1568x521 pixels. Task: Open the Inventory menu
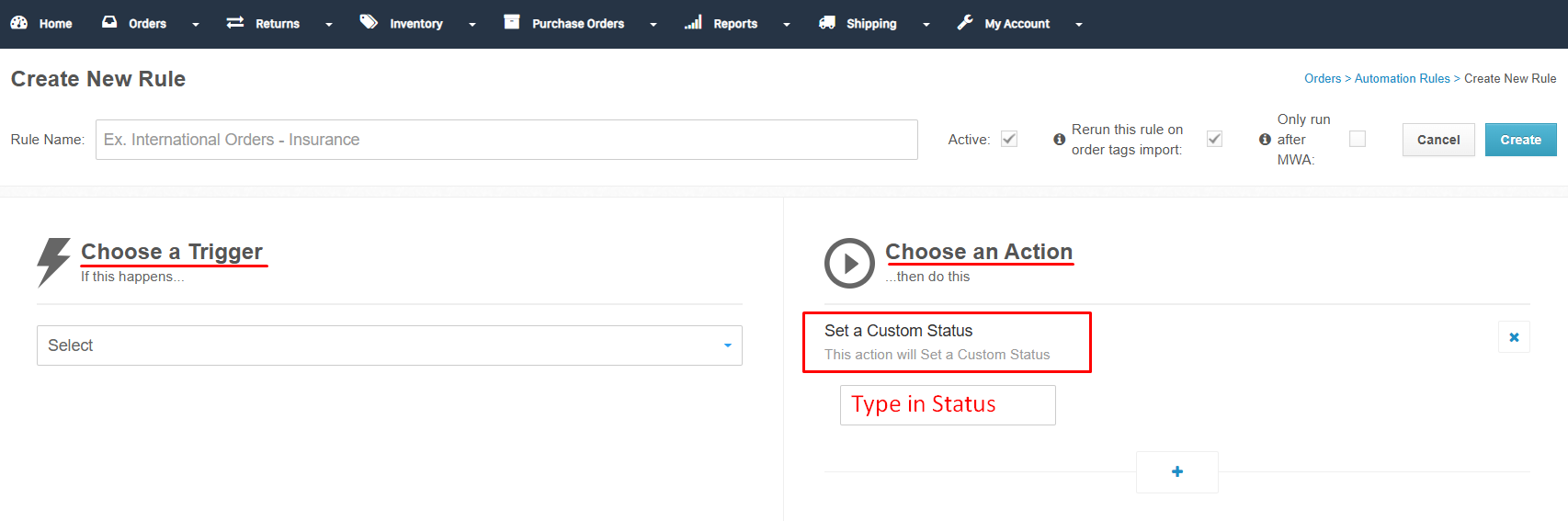(x=415, y=24)
